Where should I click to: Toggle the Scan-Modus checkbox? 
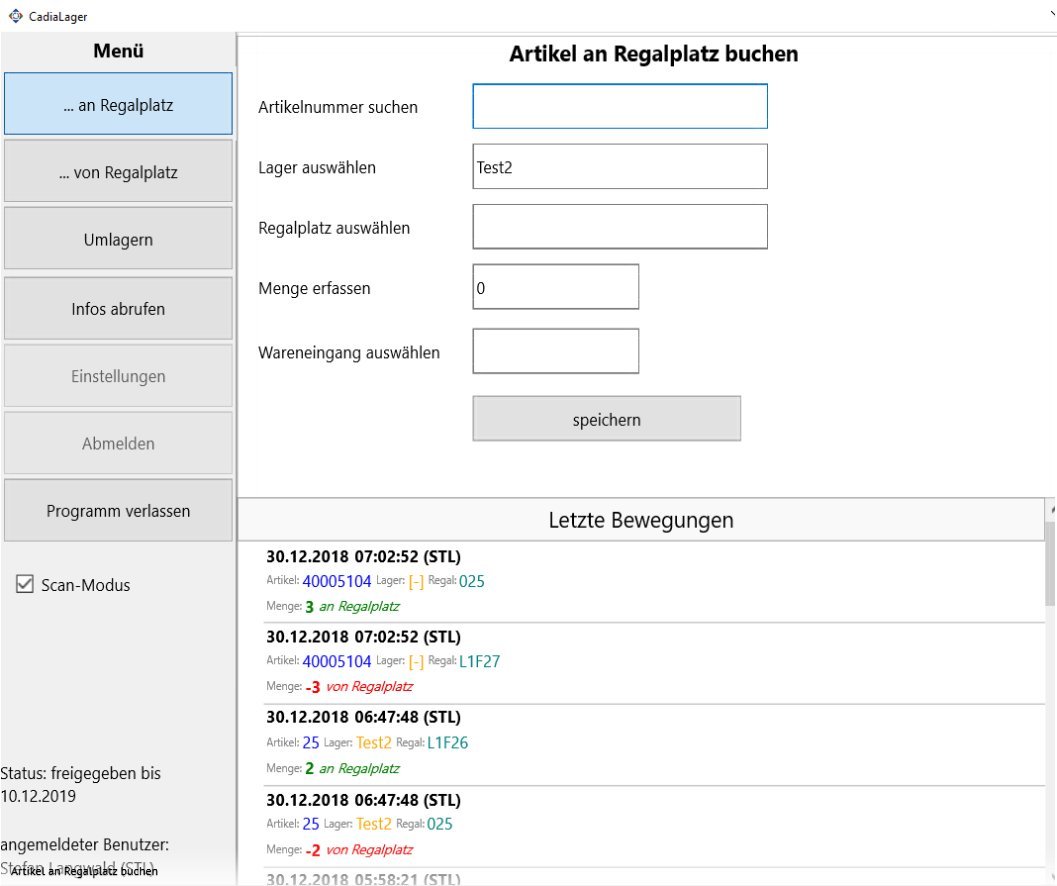pyautogui.click(x=26, y=585)
